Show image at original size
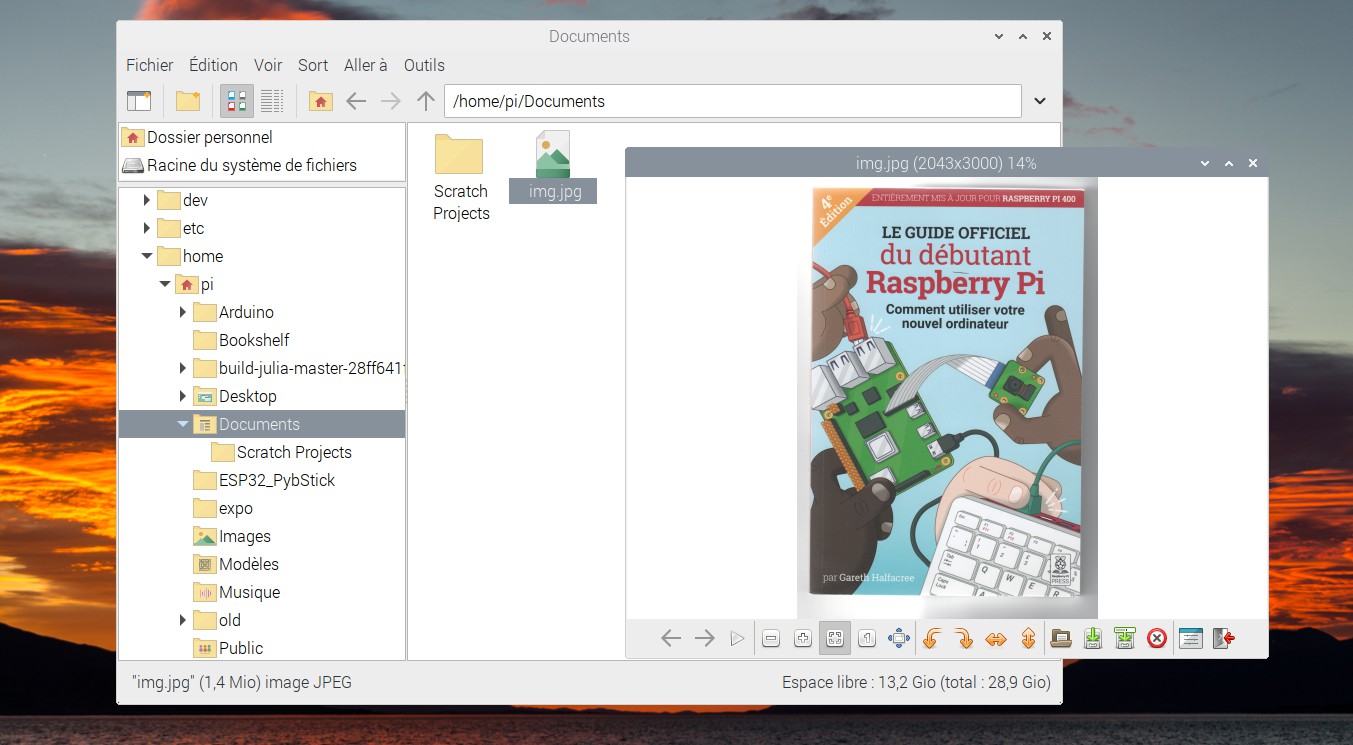Screen dimensions: 1353x745 [867, 638]
